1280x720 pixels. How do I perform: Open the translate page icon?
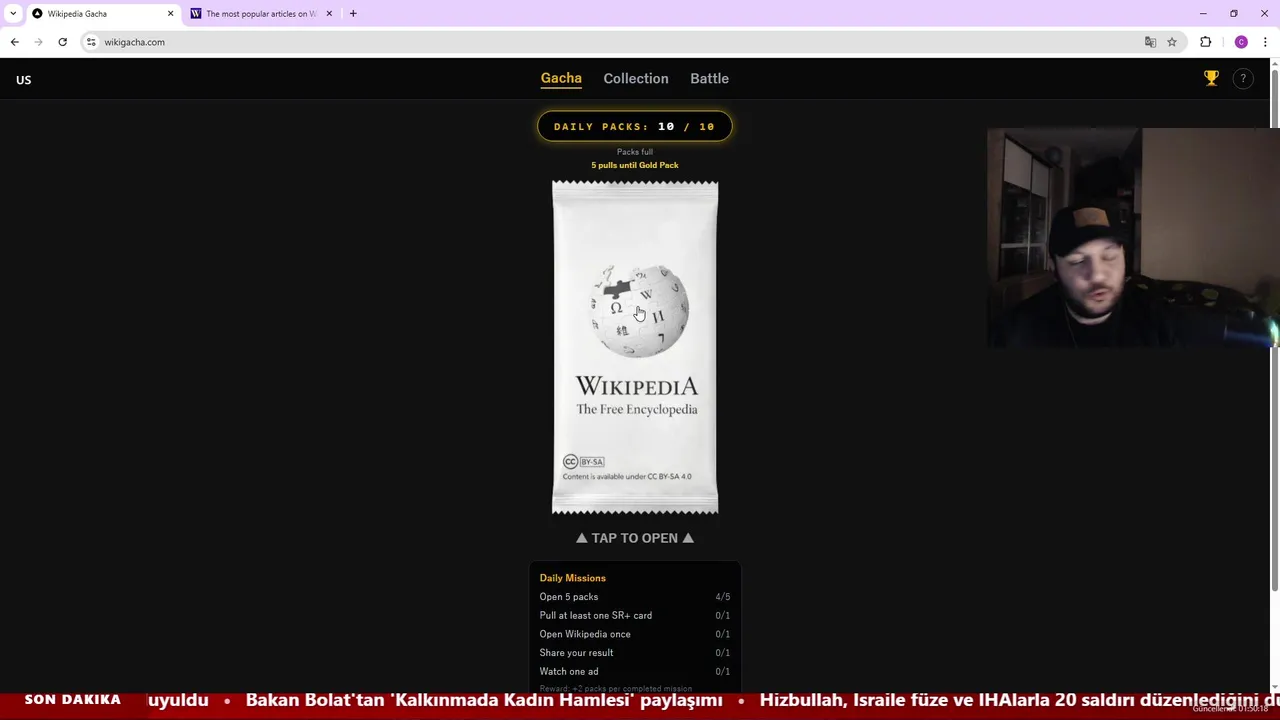(1150, 42)
